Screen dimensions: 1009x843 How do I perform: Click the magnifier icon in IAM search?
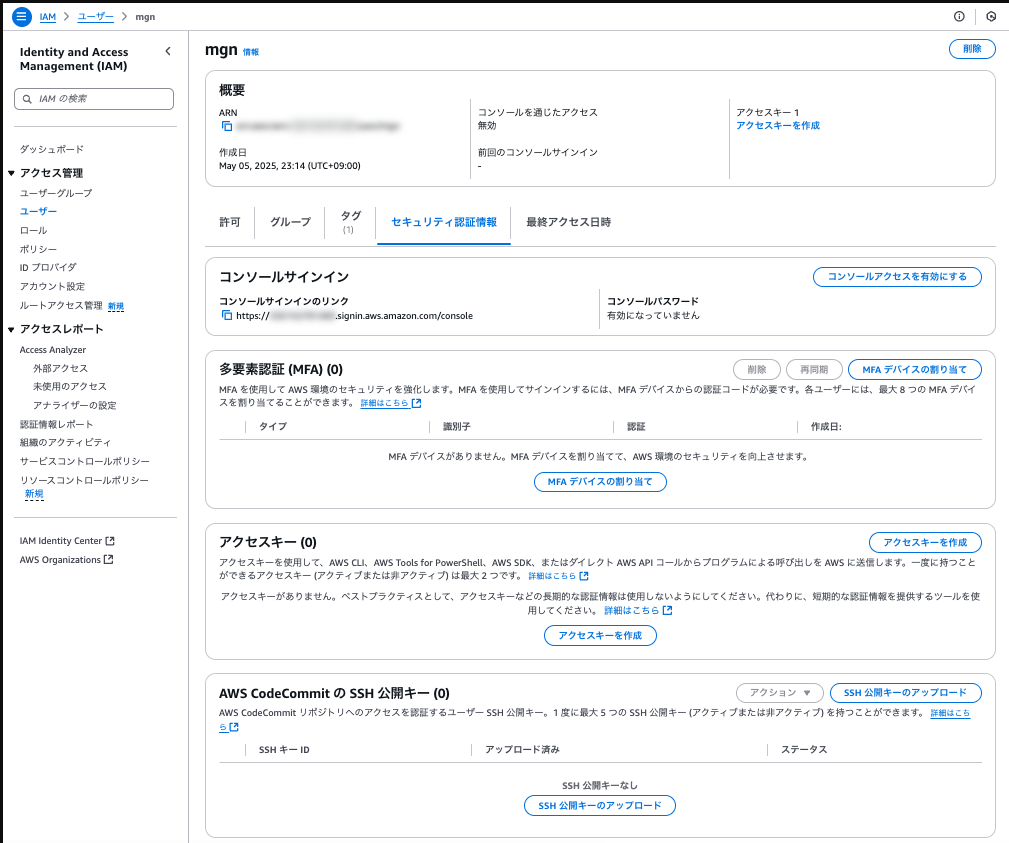click(x=27, y=99)
